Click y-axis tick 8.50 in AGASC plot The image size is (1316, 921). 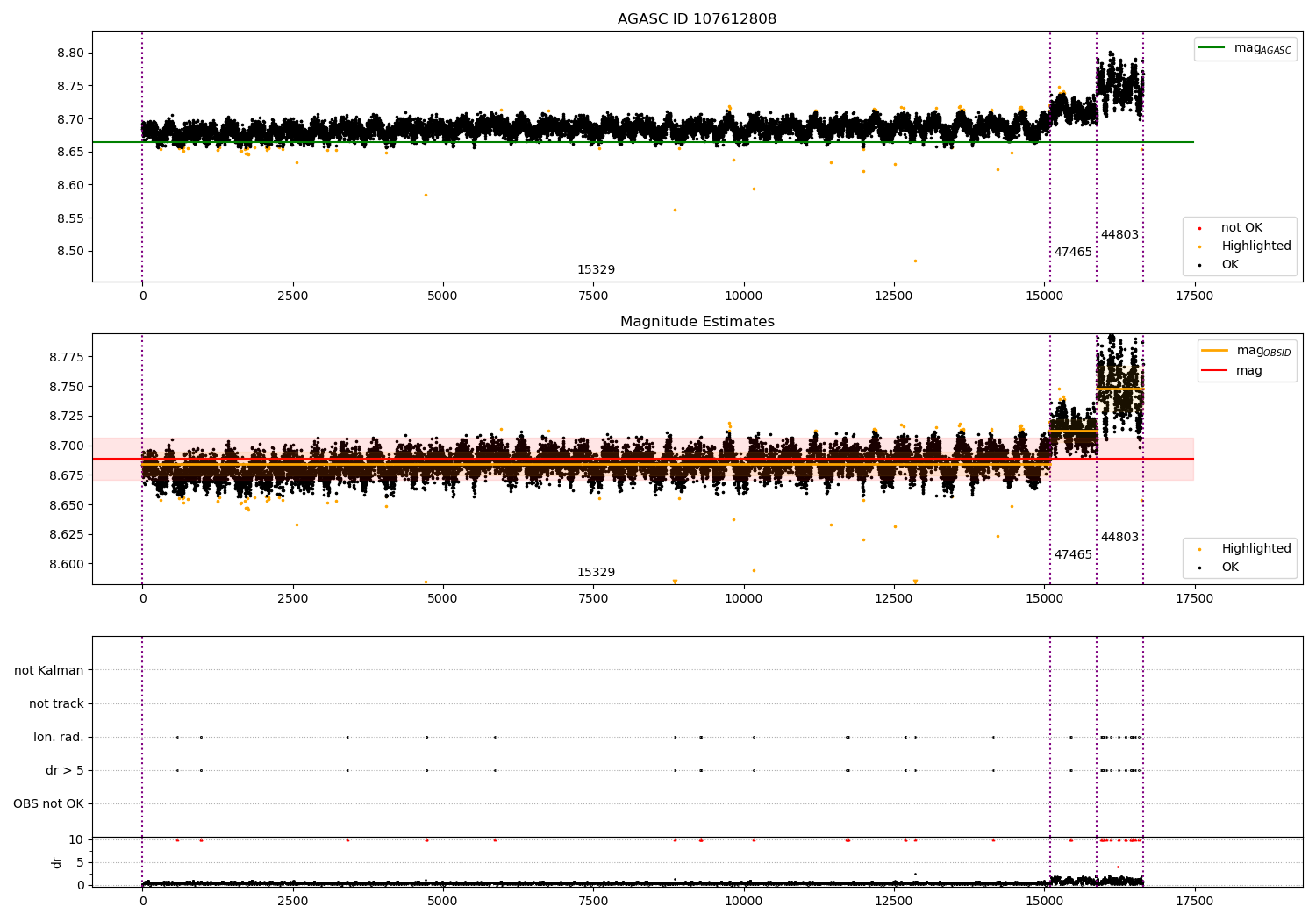pos(71,251)
